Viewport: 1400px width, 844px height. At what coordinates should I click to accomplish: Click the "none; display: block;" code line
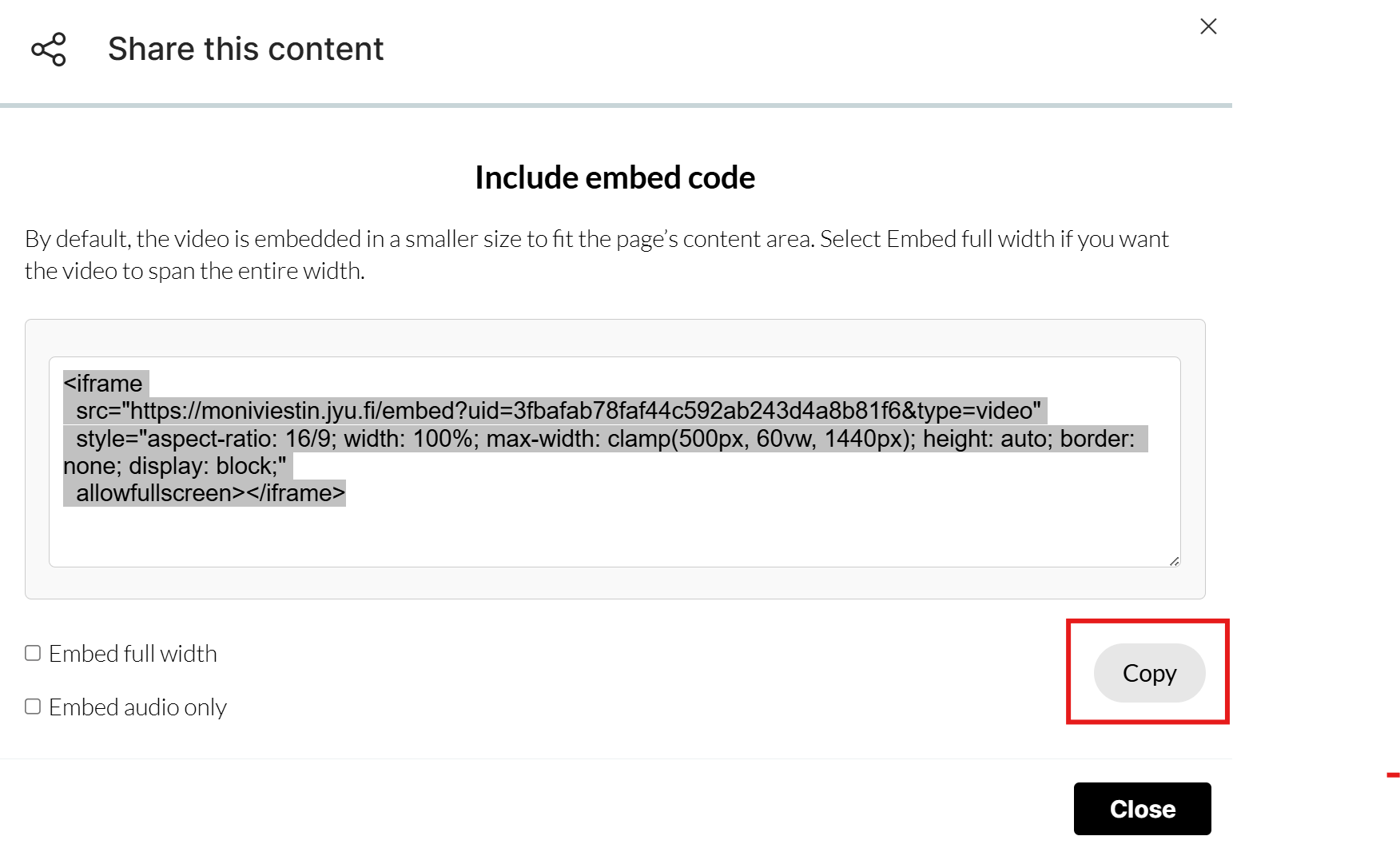point(174,466)
